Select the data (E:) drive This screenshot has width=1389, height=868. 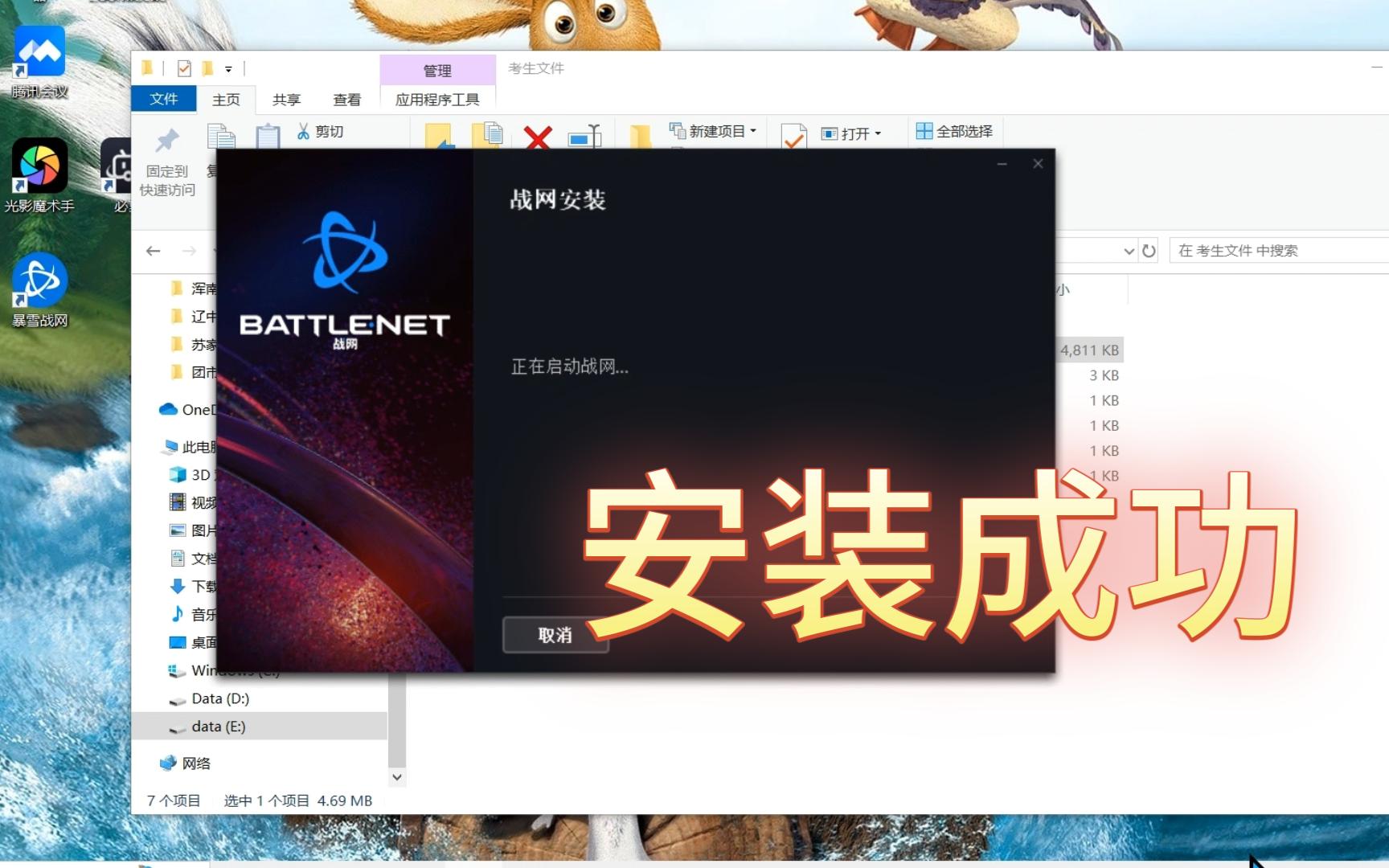point(208,727)
